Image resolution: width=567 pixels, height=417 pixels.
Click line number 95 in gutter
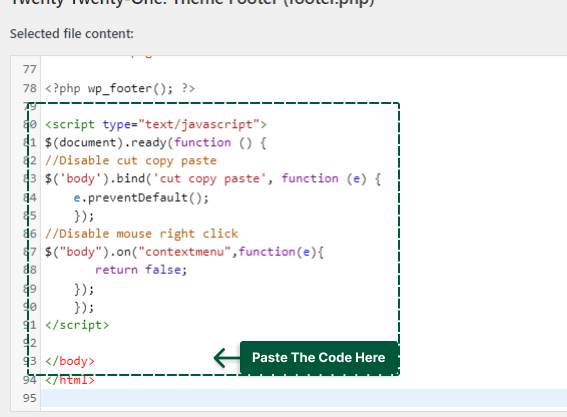click(x=30, y=398)
